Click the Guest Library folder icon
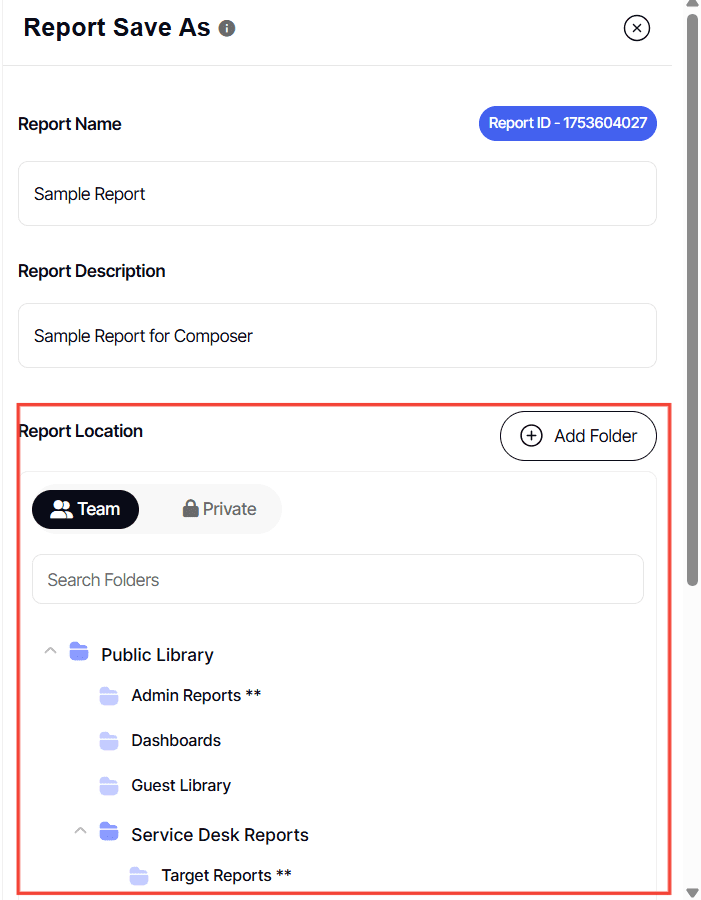The height and width of the screenshot is (900, 701). 109,785
